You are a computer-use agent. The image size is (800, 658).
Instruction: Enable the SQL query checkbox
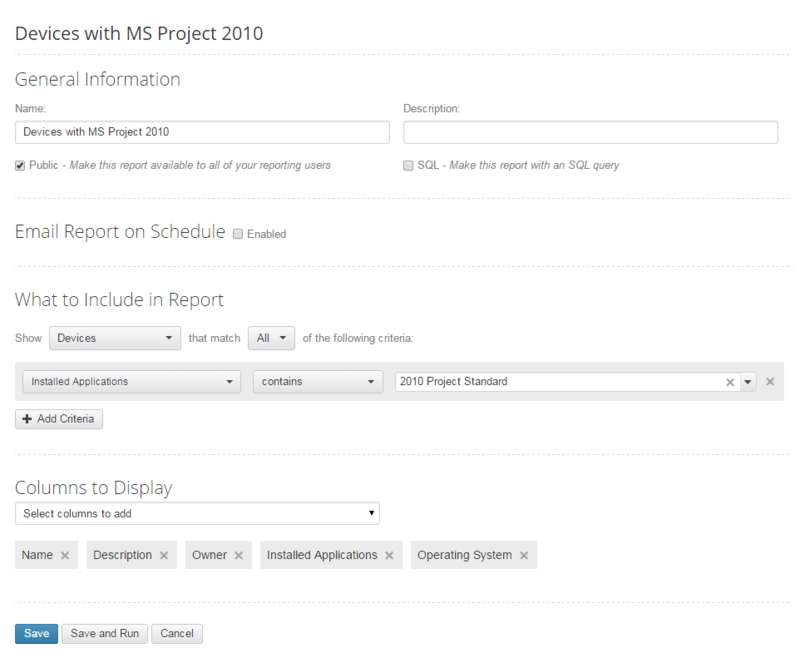(408, 165)
